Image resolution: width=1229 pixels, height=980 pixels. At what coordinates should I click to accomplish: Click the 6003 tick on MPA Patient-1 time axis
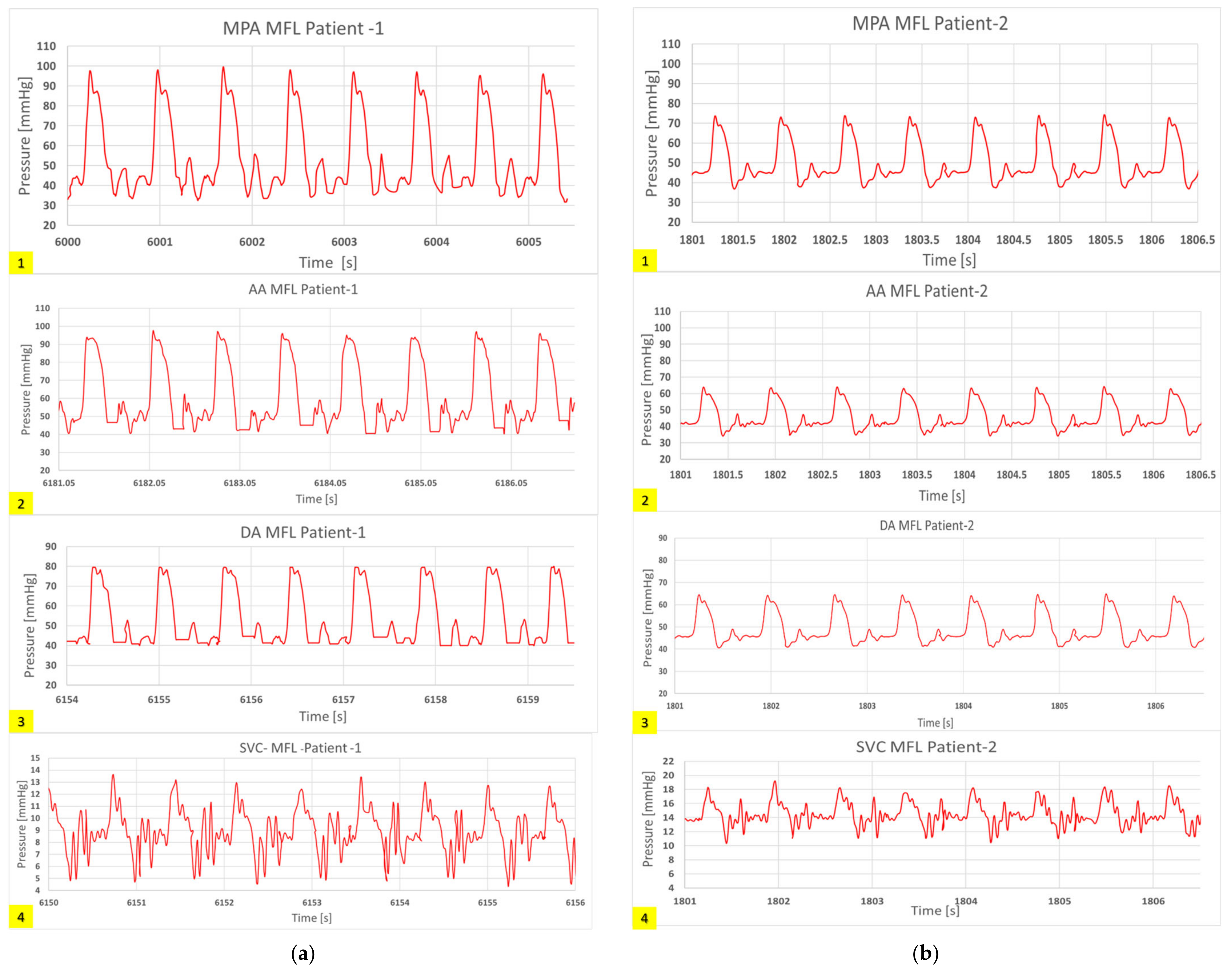344,242
